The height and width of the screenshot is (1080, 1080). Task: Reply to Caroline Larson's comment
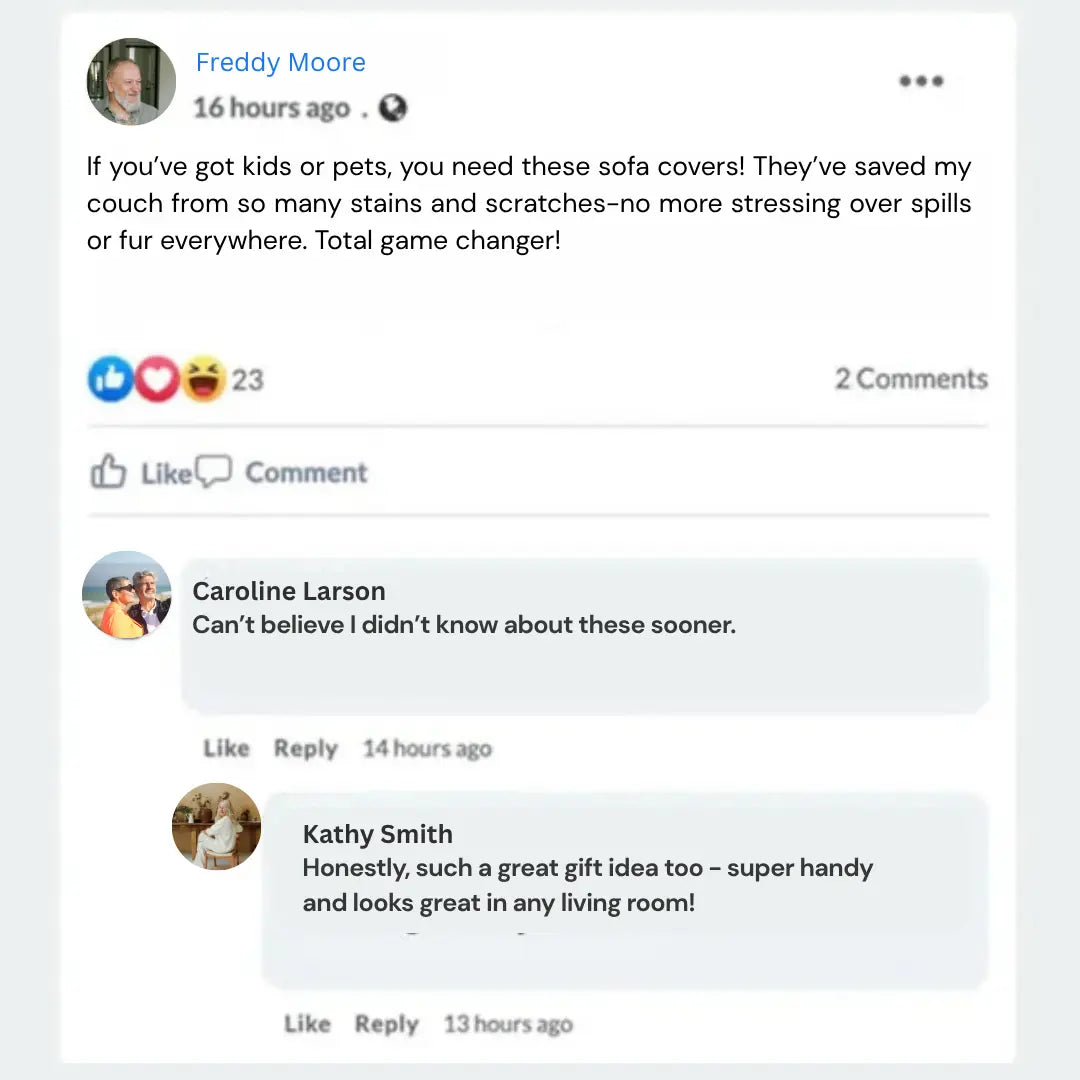pos(306,748)
